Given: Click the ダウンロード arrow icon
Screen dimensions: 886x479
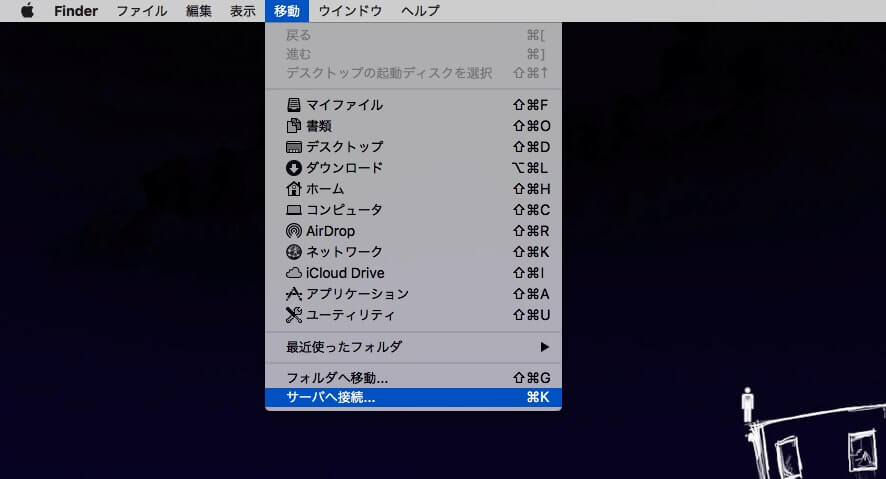Looking at the screenshot, I should (293, 168).
